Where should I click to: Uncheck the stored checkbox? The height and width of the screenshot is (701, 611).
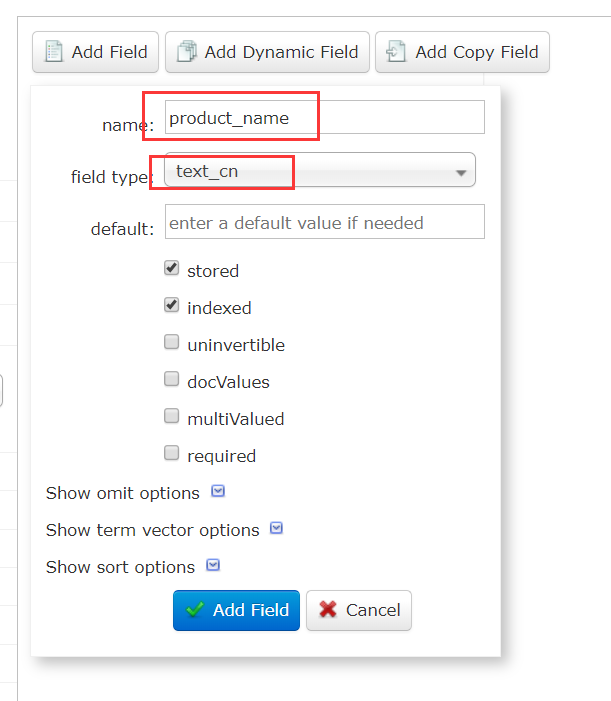coord(171,268)
